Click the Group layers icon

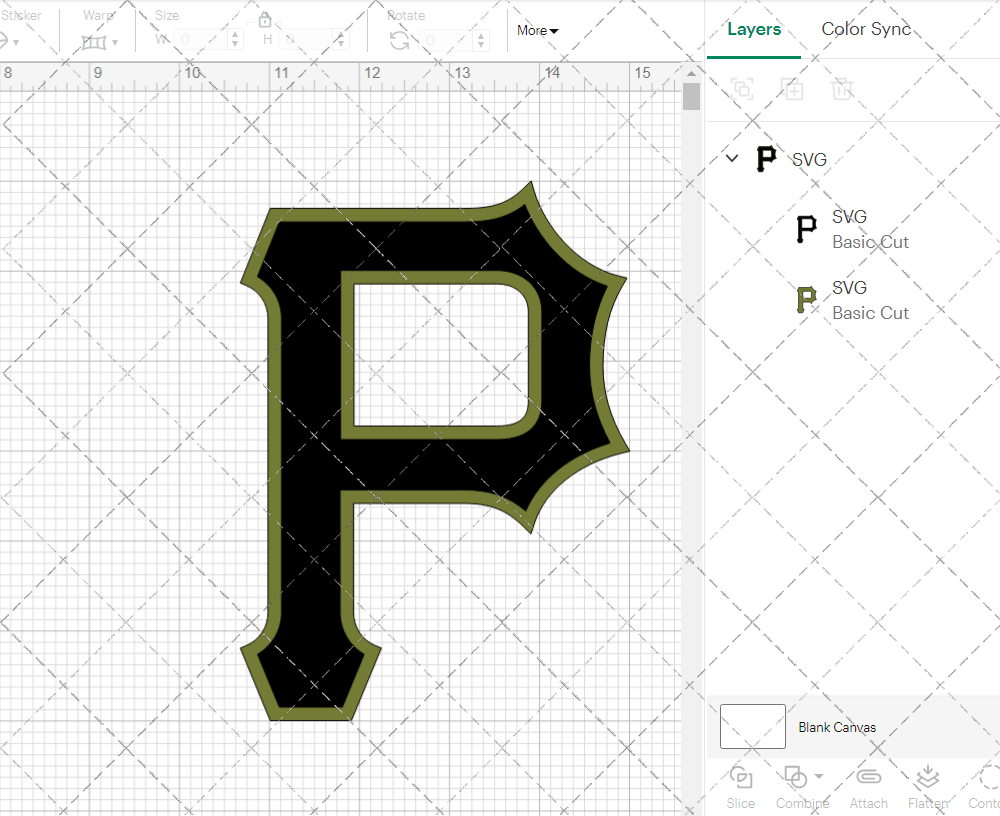(x=742, y=89)
